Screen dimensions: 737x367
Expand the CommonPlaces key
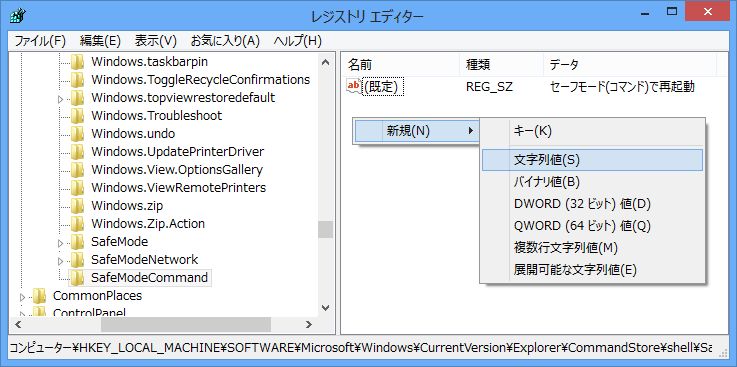(22, 297)
